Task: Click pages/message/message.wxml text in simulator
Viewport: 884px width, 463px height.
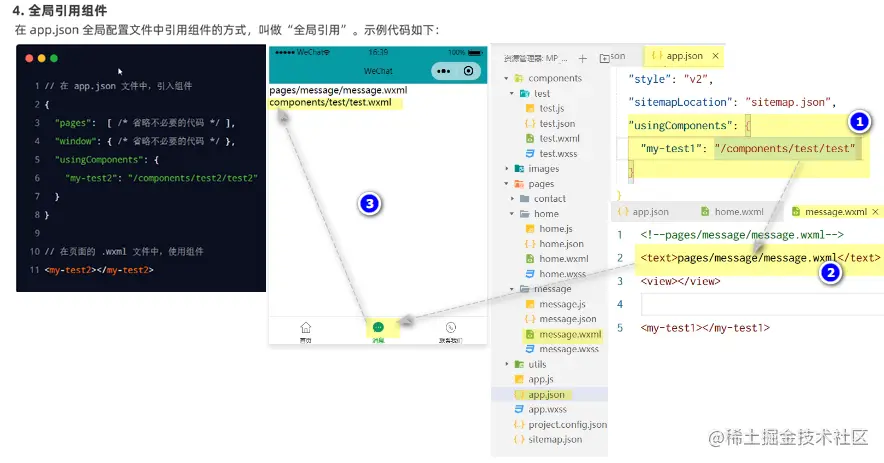Action: click(338, 90)
